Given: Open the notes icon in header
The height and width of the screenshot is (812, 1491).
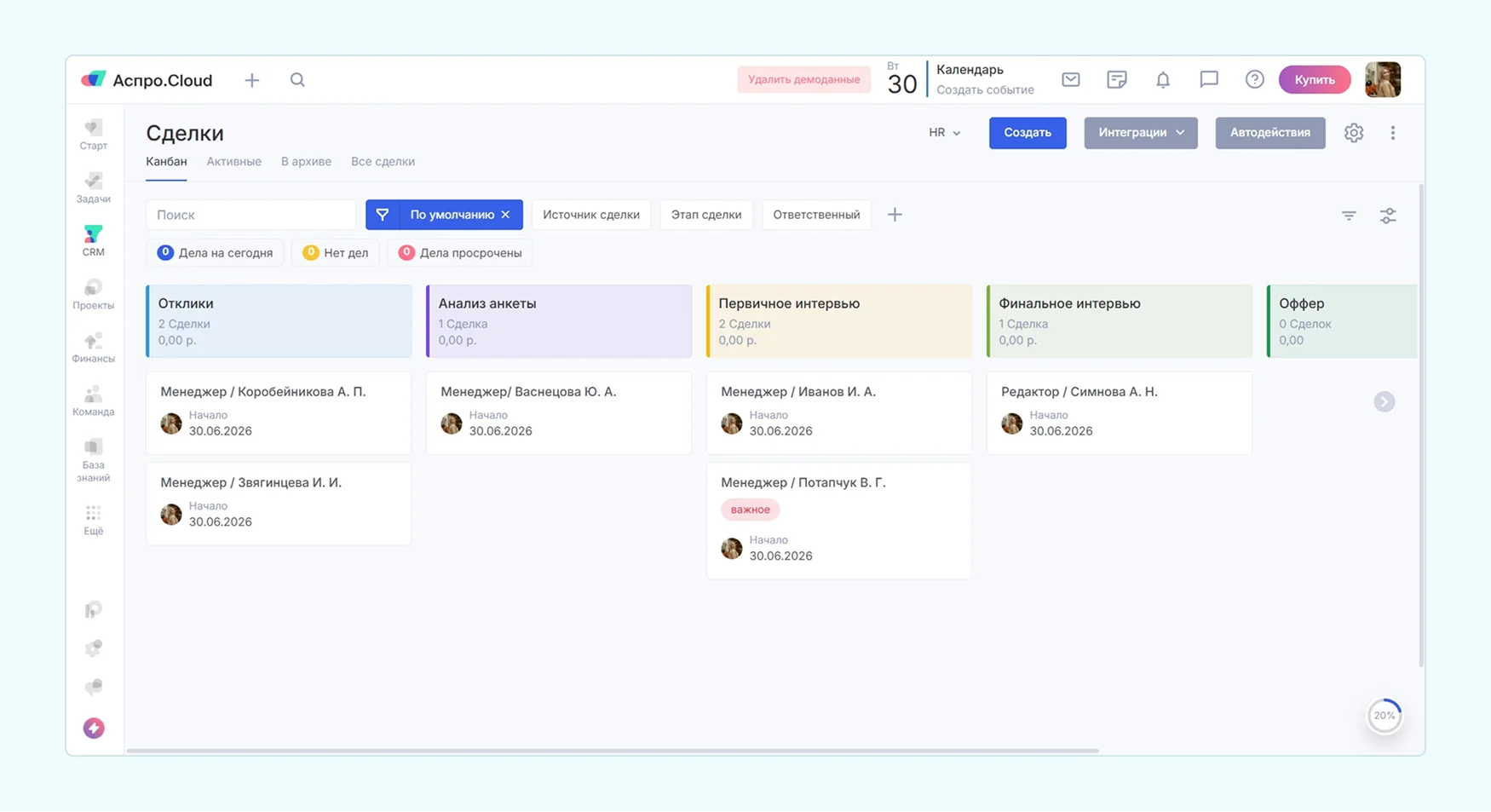Looking at the screenshot, I should [1117, 79].
